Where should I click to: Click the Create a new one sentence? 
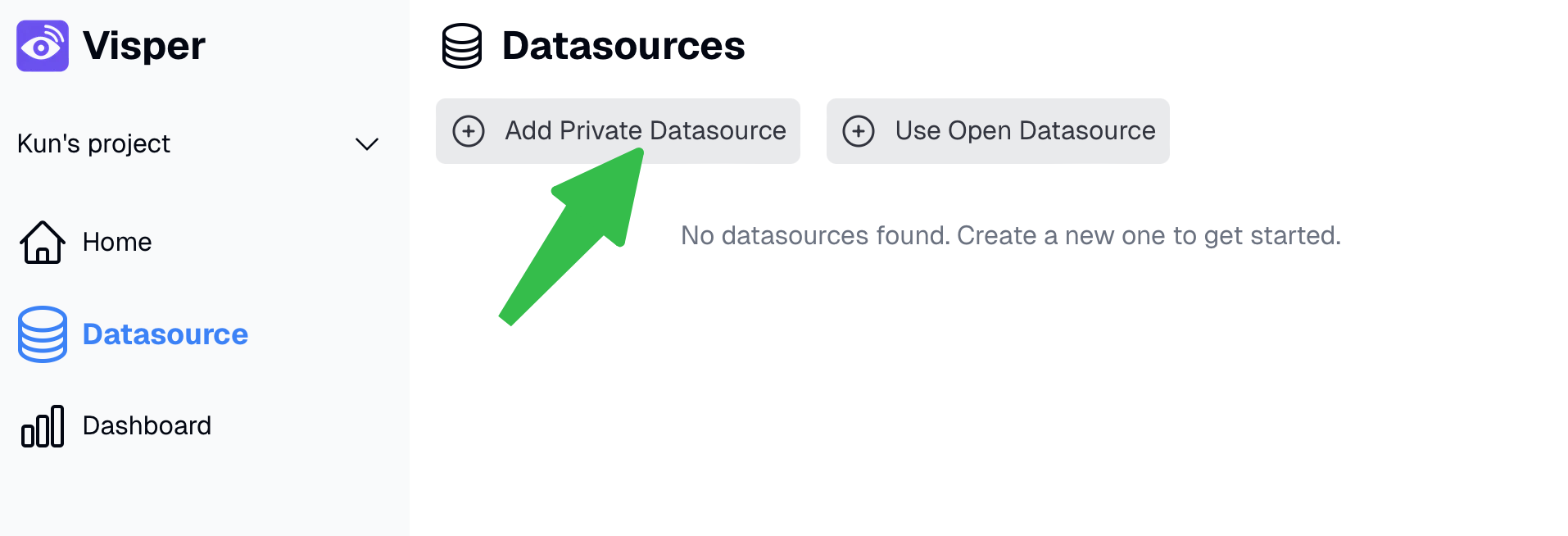tap(1149, 236)
